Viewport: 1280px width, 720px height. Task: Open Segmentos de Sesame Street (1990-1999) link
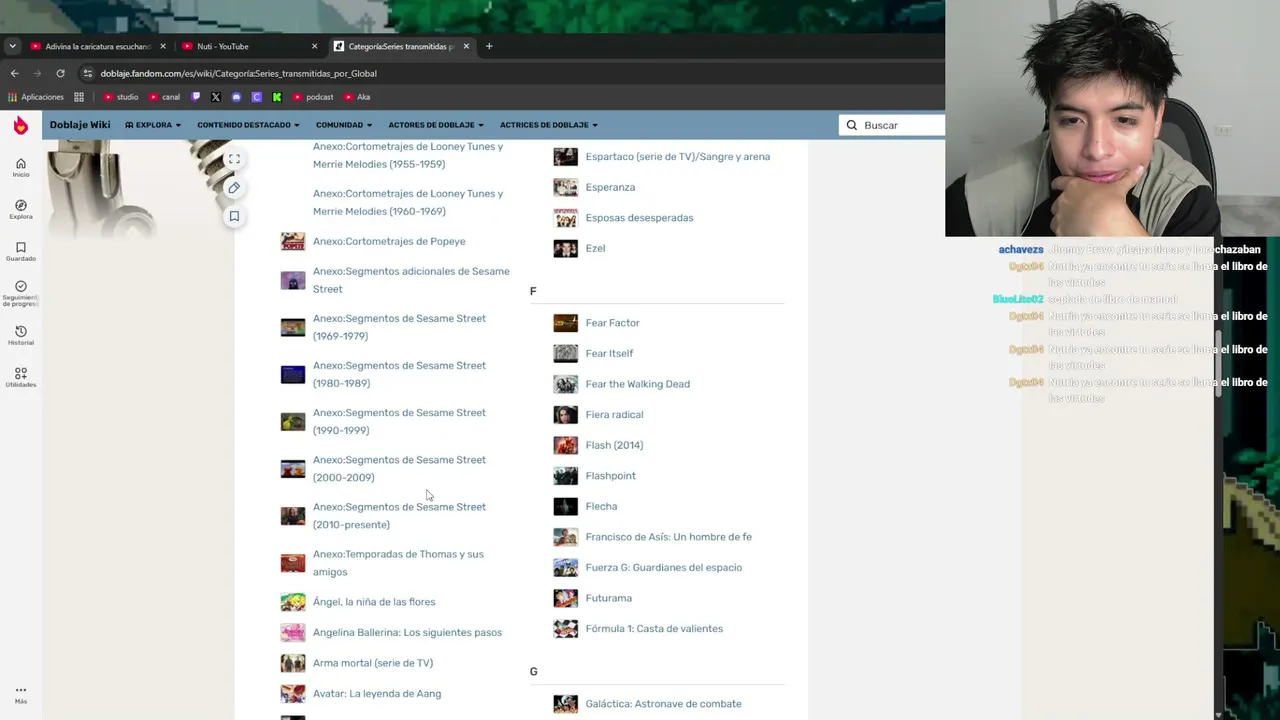pos(399,421)
